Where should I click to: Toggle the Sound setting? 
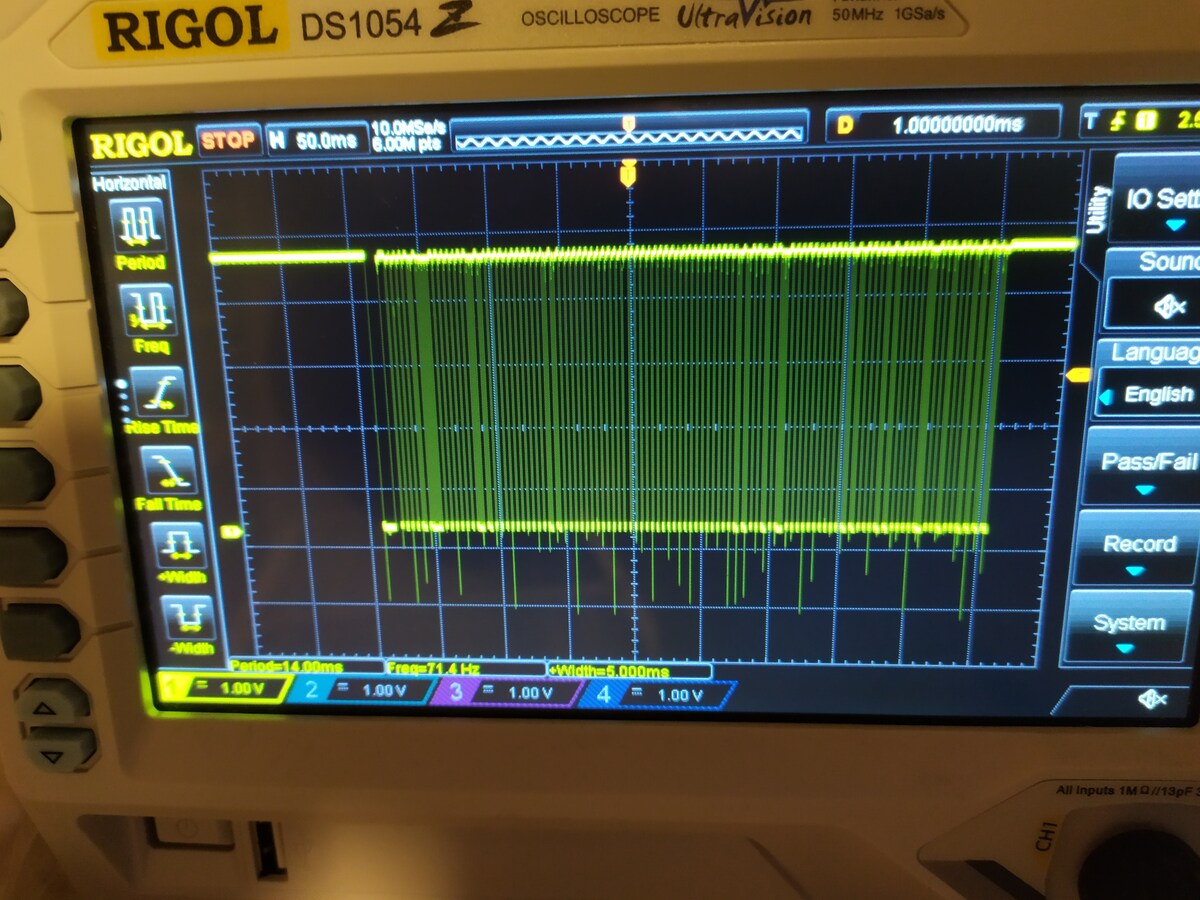[x=1151, y=289]
